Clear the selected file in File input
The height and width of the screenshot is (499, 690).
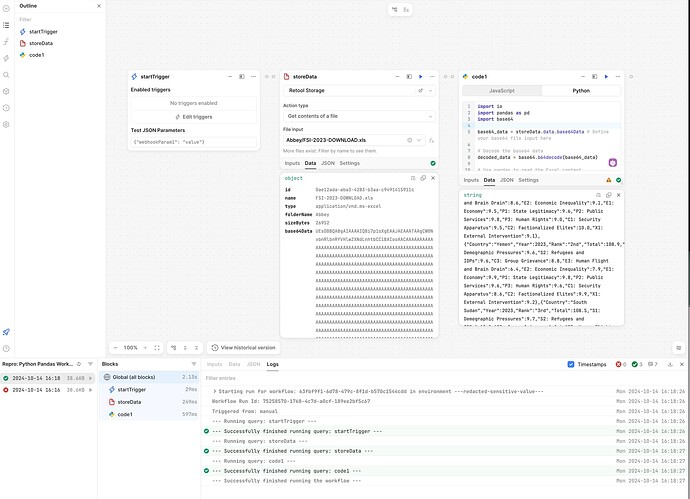tap(410, 140)
